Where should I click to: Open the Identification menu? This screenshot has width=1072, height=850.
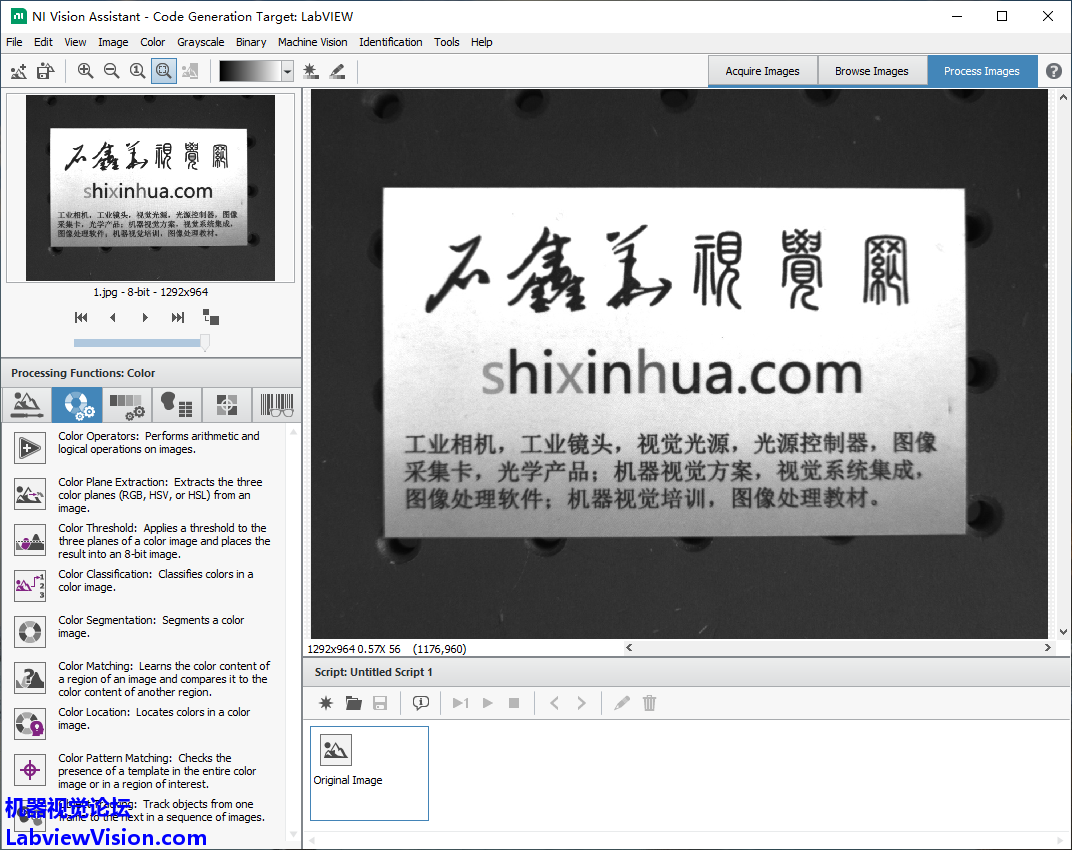tap(390, 42)
